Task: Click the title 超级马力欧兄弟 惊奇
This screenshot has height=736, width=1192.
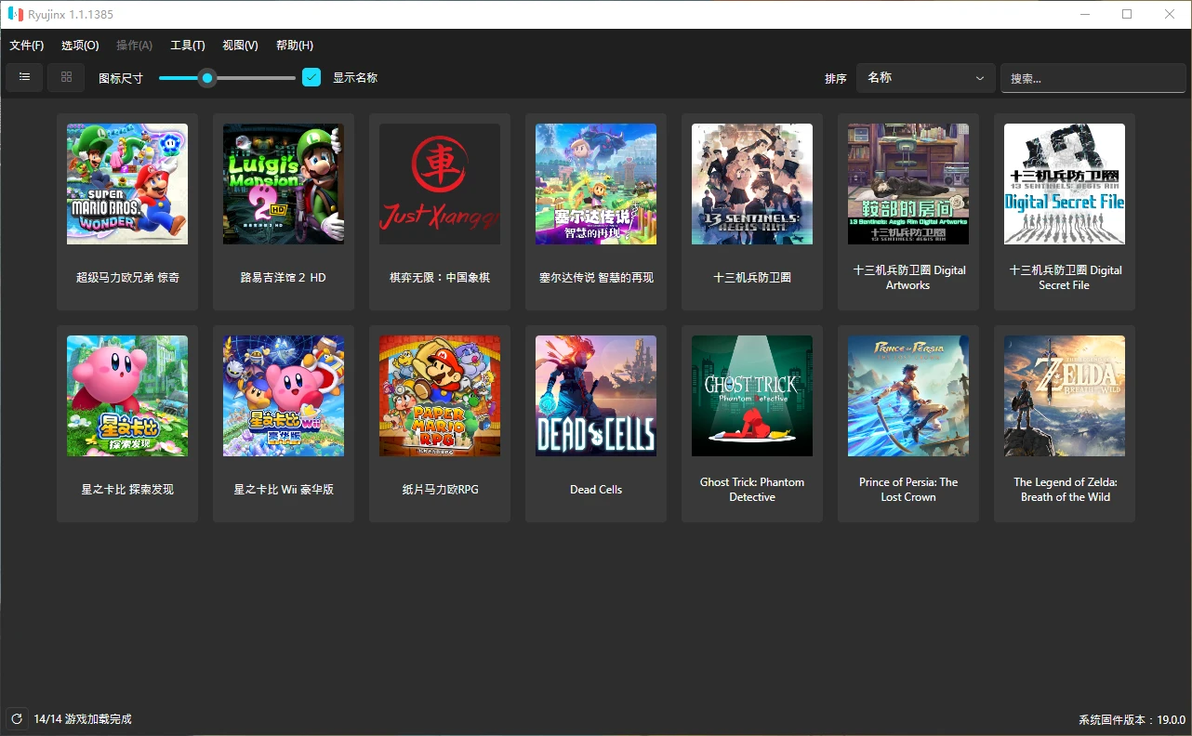Action: (x=127, y=278)
